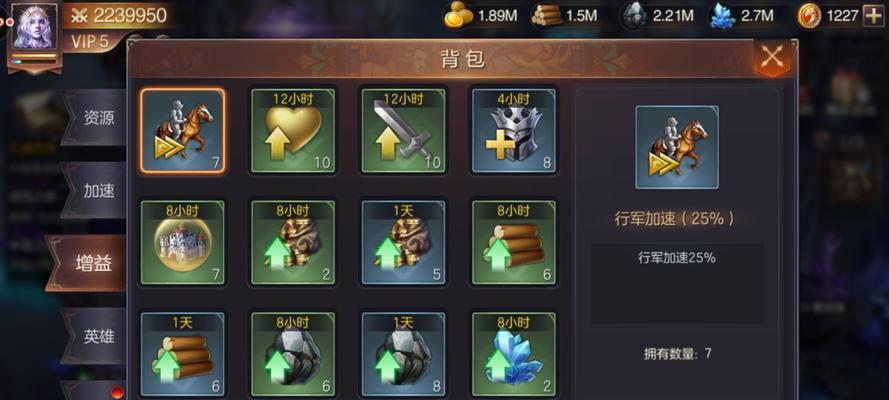Select the 8-hour gold production boost
The width and height of the screenshot is (889, 400).
(293, 242)
